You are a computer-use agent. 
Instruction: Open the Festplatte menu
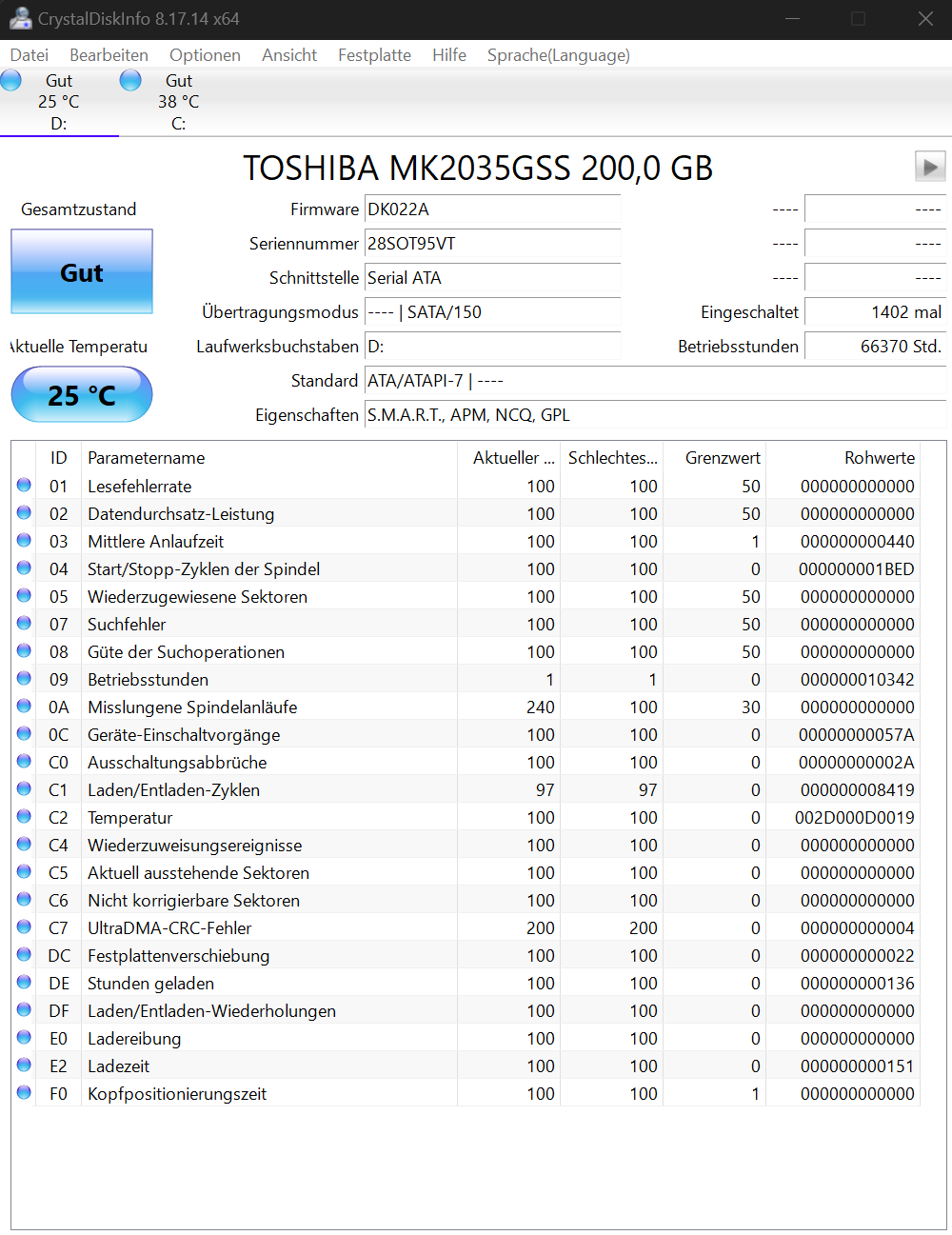(374, 55)
